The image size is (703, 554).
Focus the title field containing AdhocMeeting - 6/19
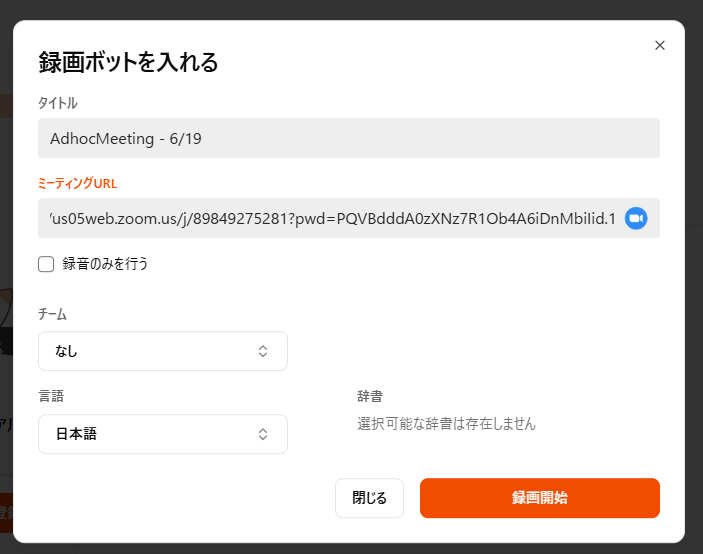point(348,138)
